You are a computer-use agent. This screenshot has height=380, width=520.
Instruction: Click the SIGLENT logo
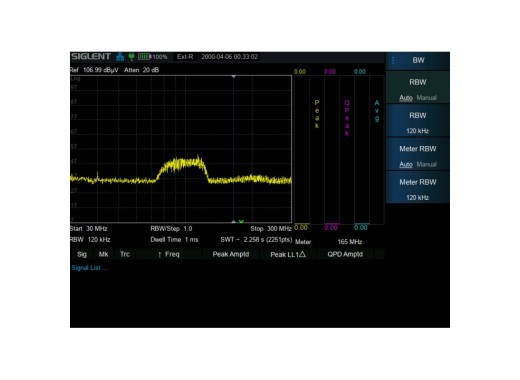click(91, 57)
